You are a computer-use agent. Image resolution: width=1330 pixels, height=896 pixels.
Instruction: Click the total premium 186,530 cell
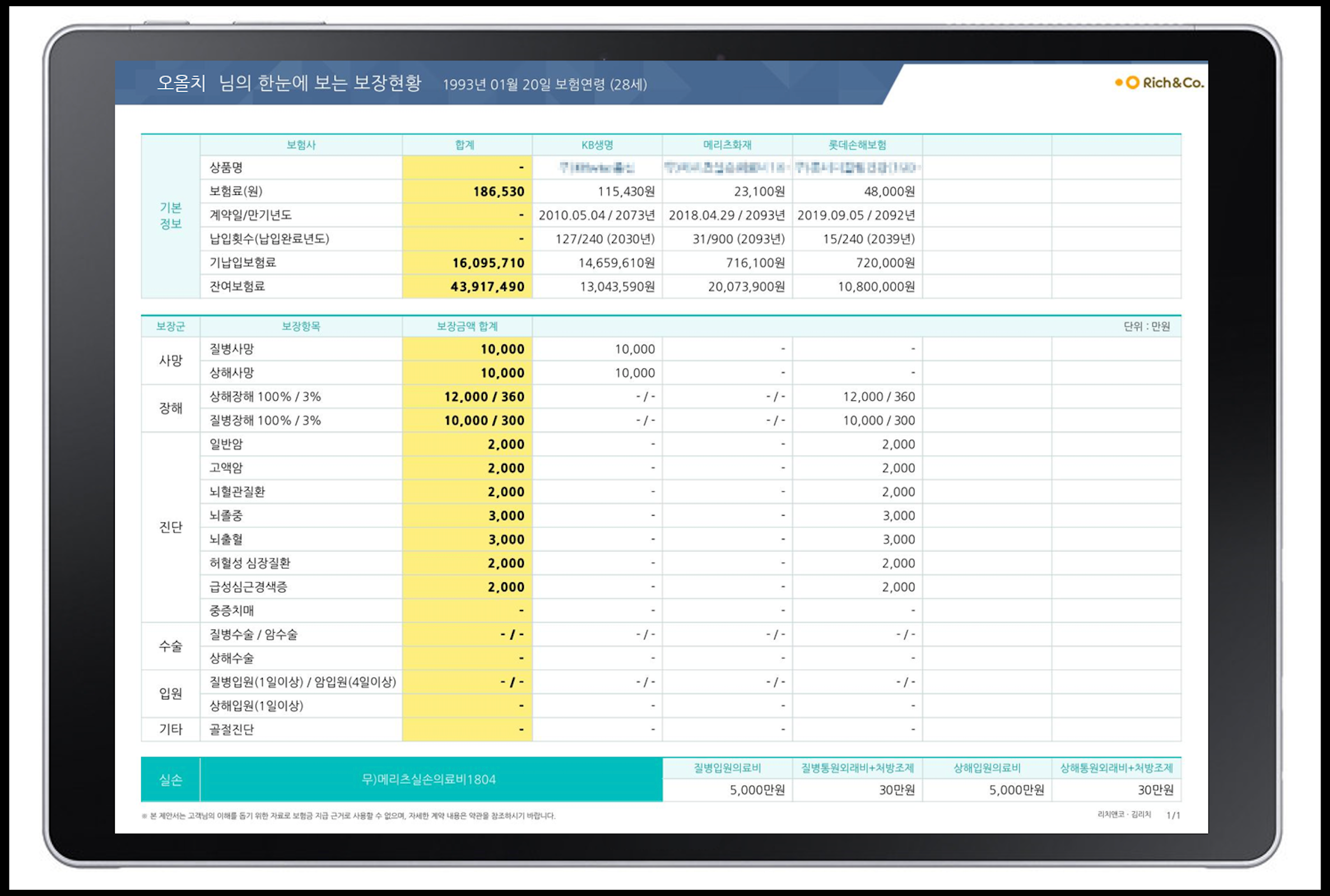(498, 192)
